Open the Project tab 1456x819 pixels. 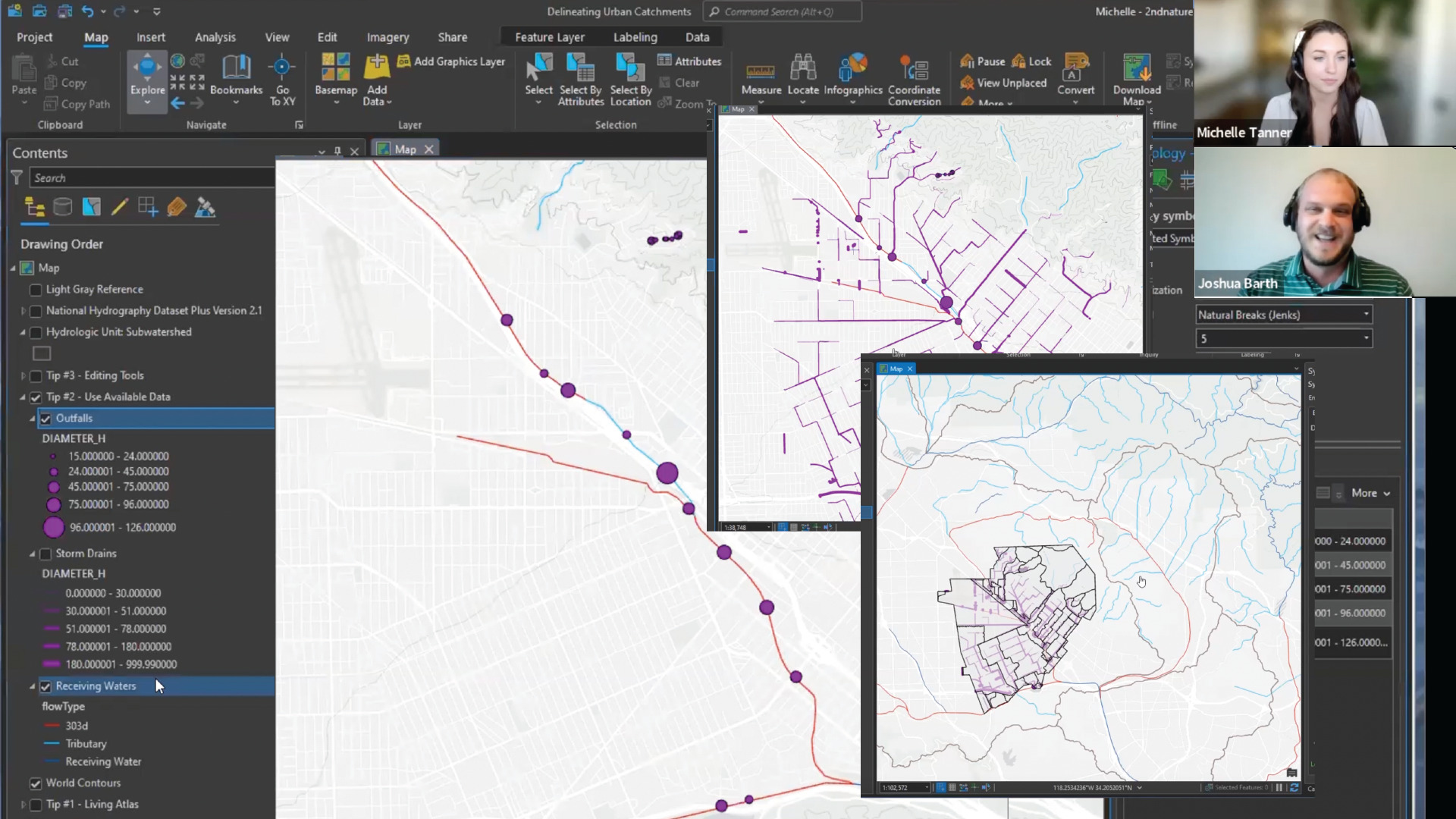(34, 37)
